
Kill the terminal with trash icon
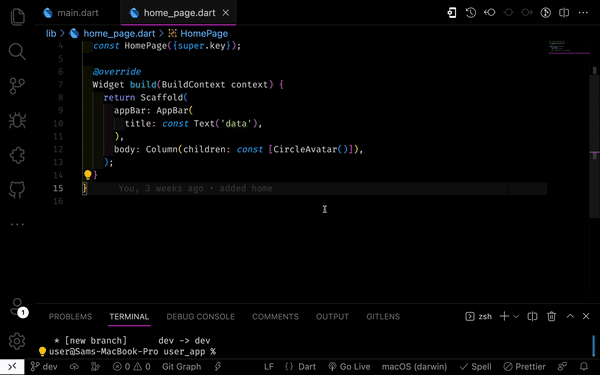tap(551, 316)
